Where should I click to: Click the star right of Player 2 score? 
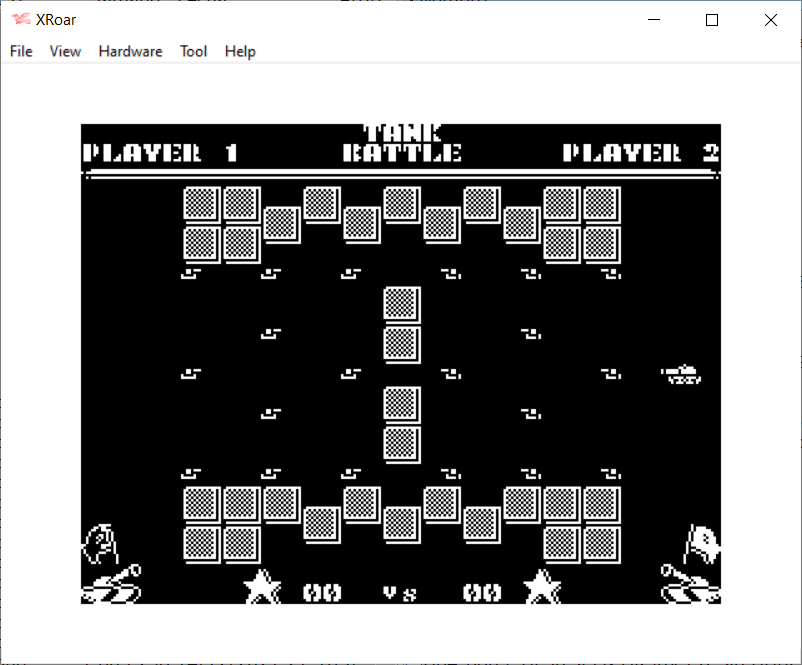[x=541, y=587]
